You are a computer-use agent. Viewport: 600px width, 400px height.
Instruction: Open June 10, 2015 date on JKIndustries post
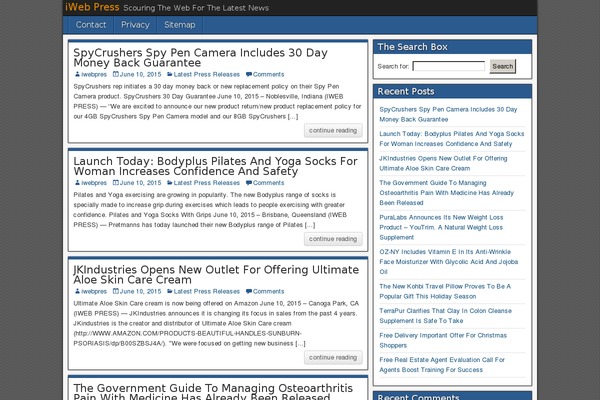140,291
